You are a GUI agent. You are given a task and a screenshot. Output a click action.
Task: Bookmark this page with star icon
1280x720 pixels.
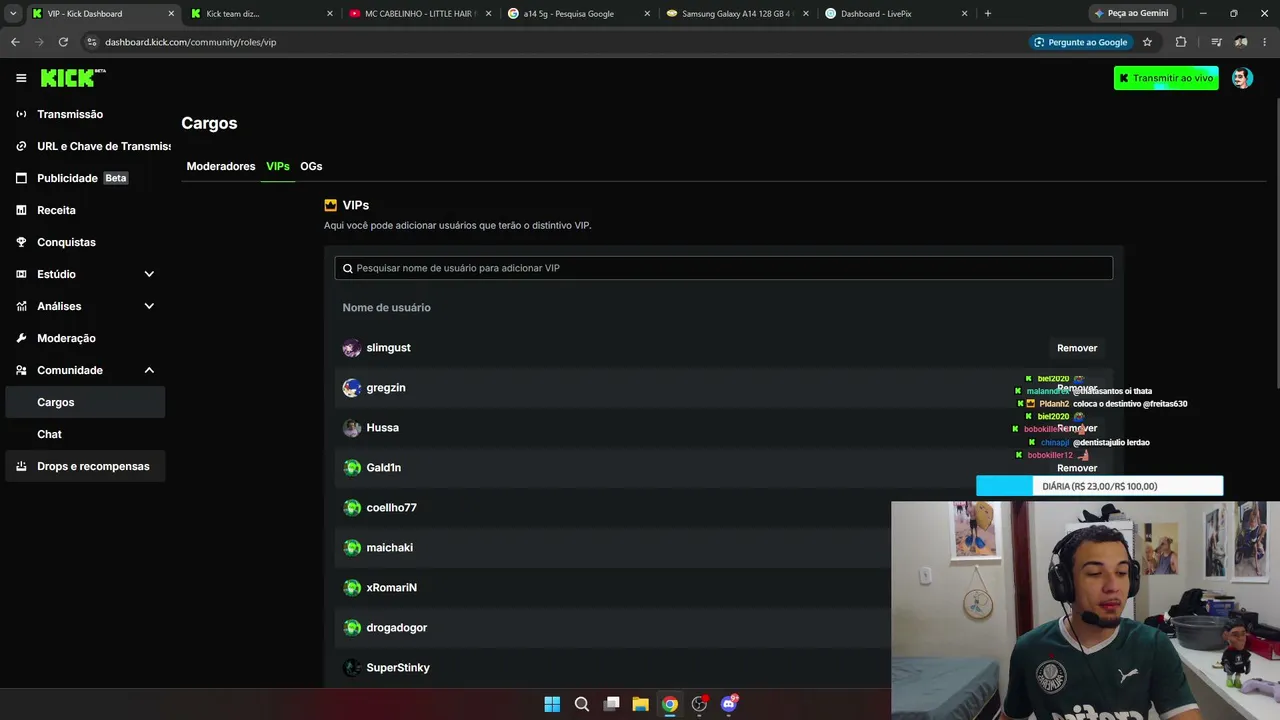(x=1147, y=42)
